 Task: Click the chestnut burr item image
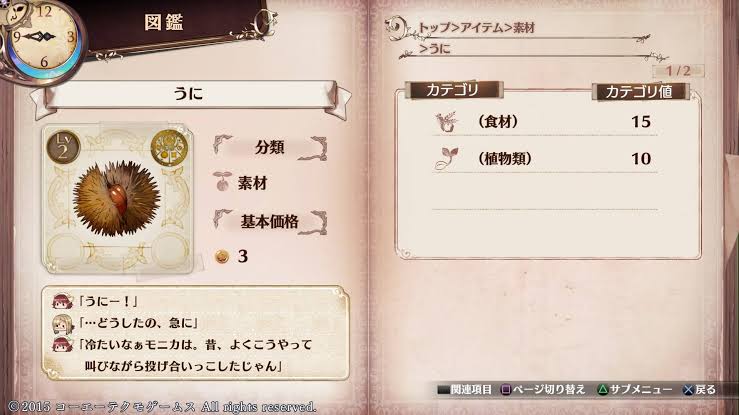pyautogui.click(x=116, y=198)
